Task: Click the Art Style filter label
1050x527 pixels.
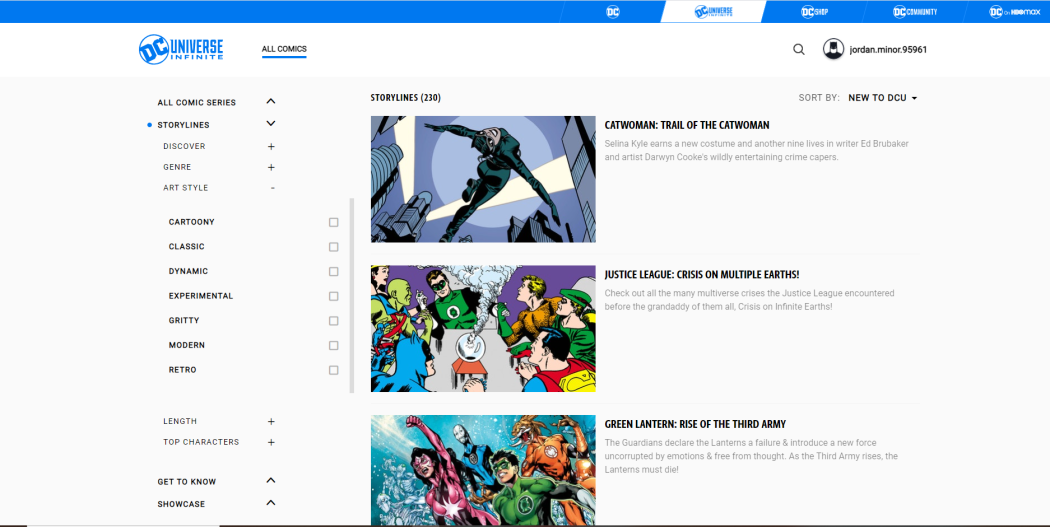Action: [185, 188]
